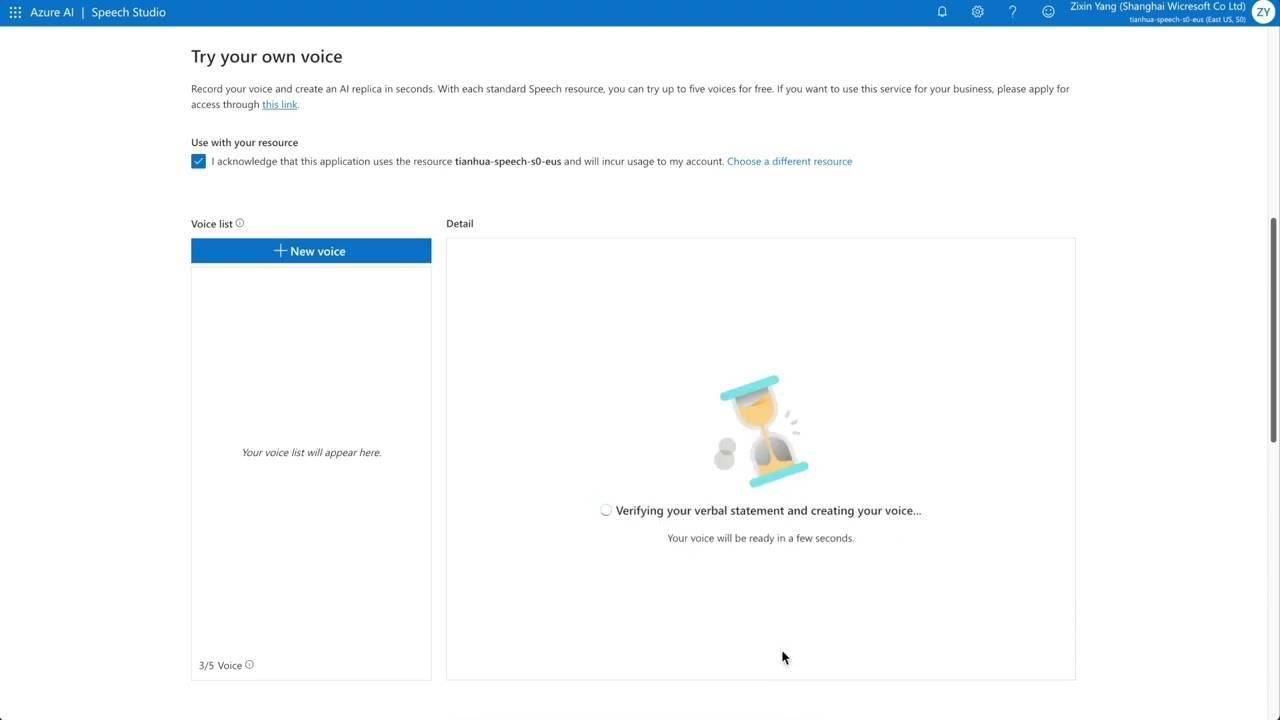Open the settings gear icon
This screenshot has width=1280, height=720.
pos(977,12)
